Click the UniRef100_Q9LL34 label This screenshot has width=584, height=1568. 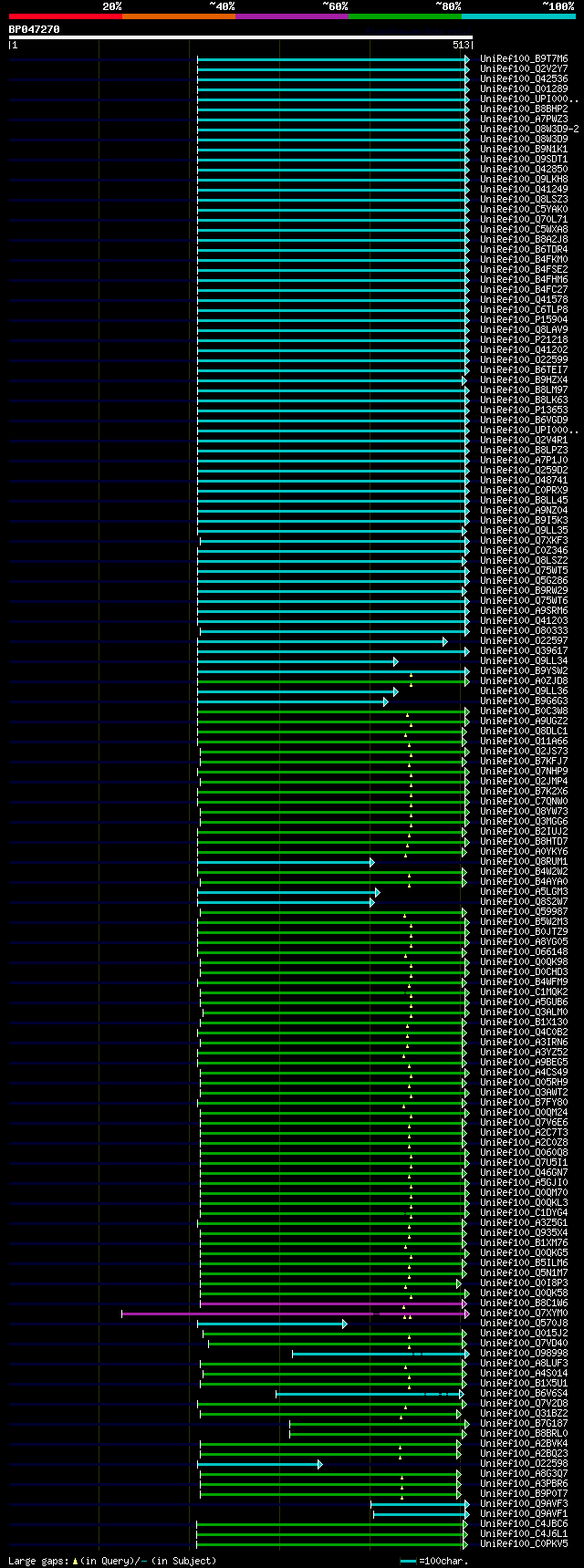click(x=524, y=661)
